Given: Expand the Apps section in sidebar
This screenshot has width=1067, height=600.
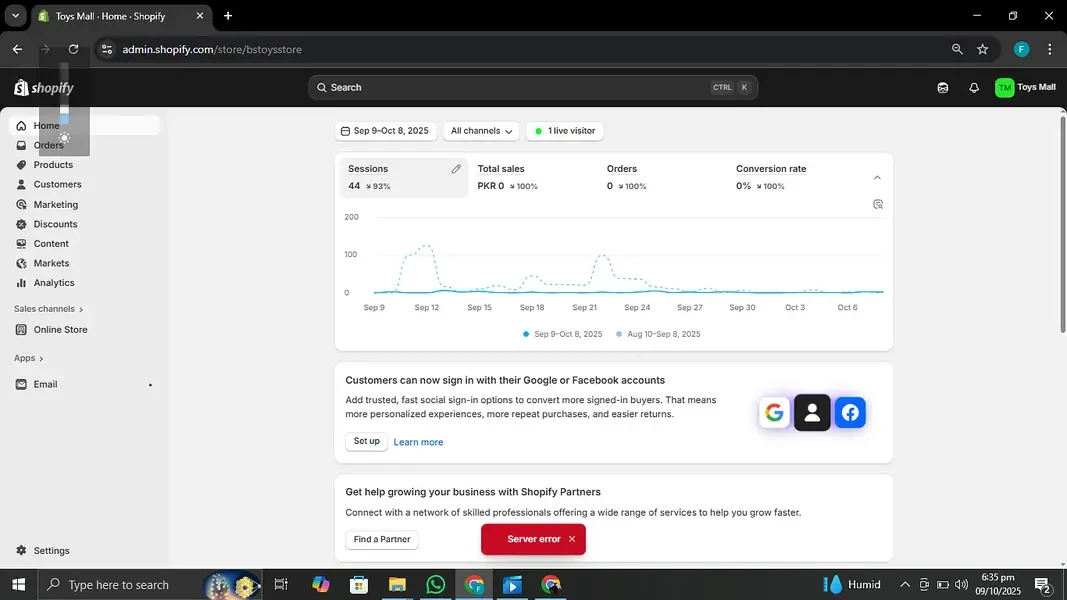Looking at the screenshot, I should [x=29, y=358].
